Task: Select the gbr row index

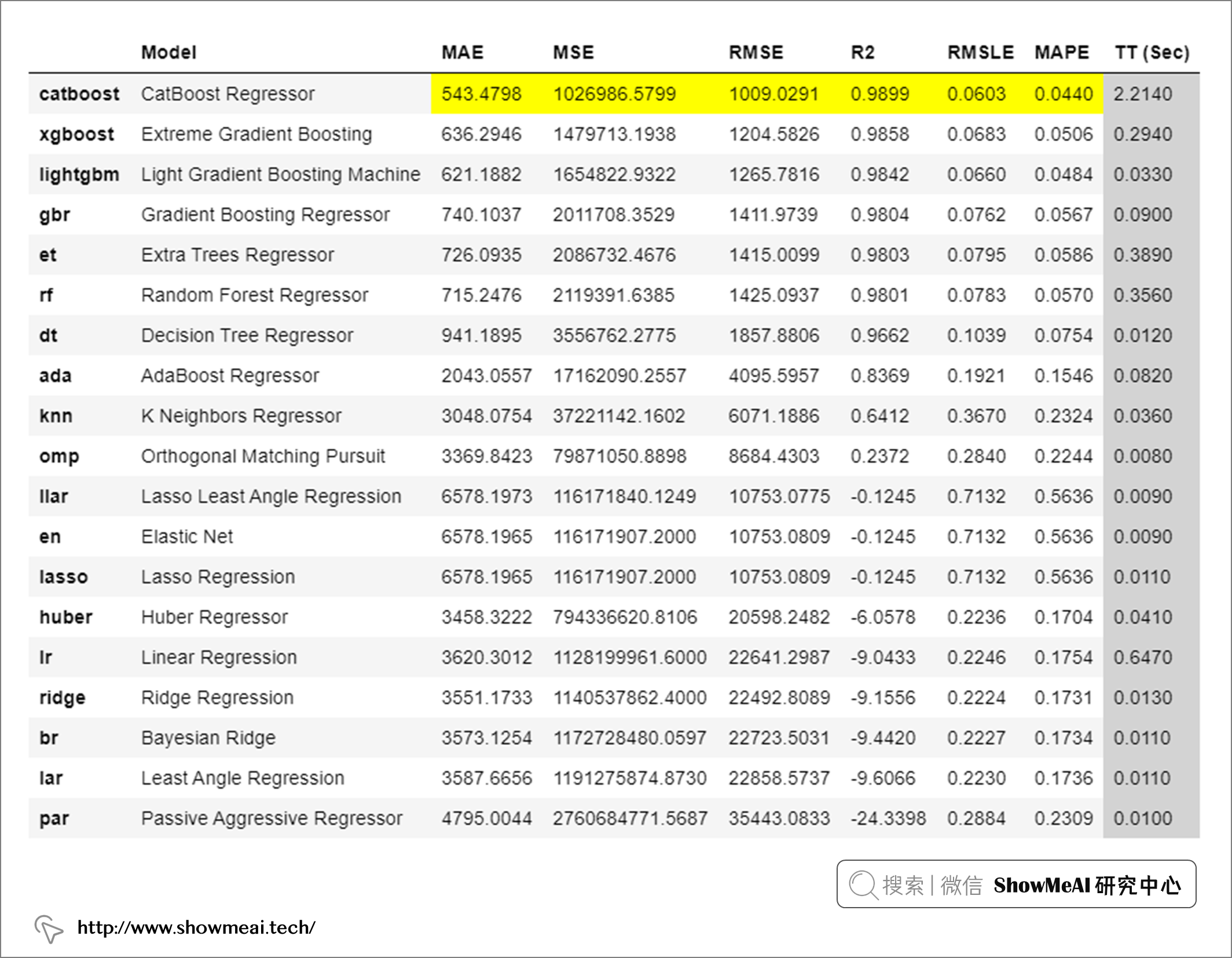Action: coord(54,215)
